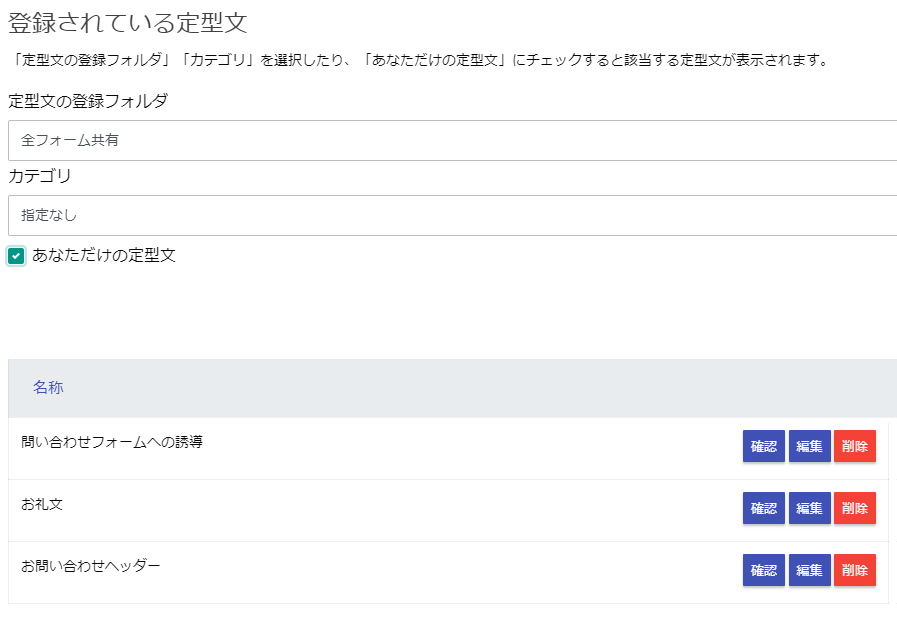Uncheck the あなただけの定型文 checkbox
This screenshot has width=897, height=620.
(x=16, y=256)
